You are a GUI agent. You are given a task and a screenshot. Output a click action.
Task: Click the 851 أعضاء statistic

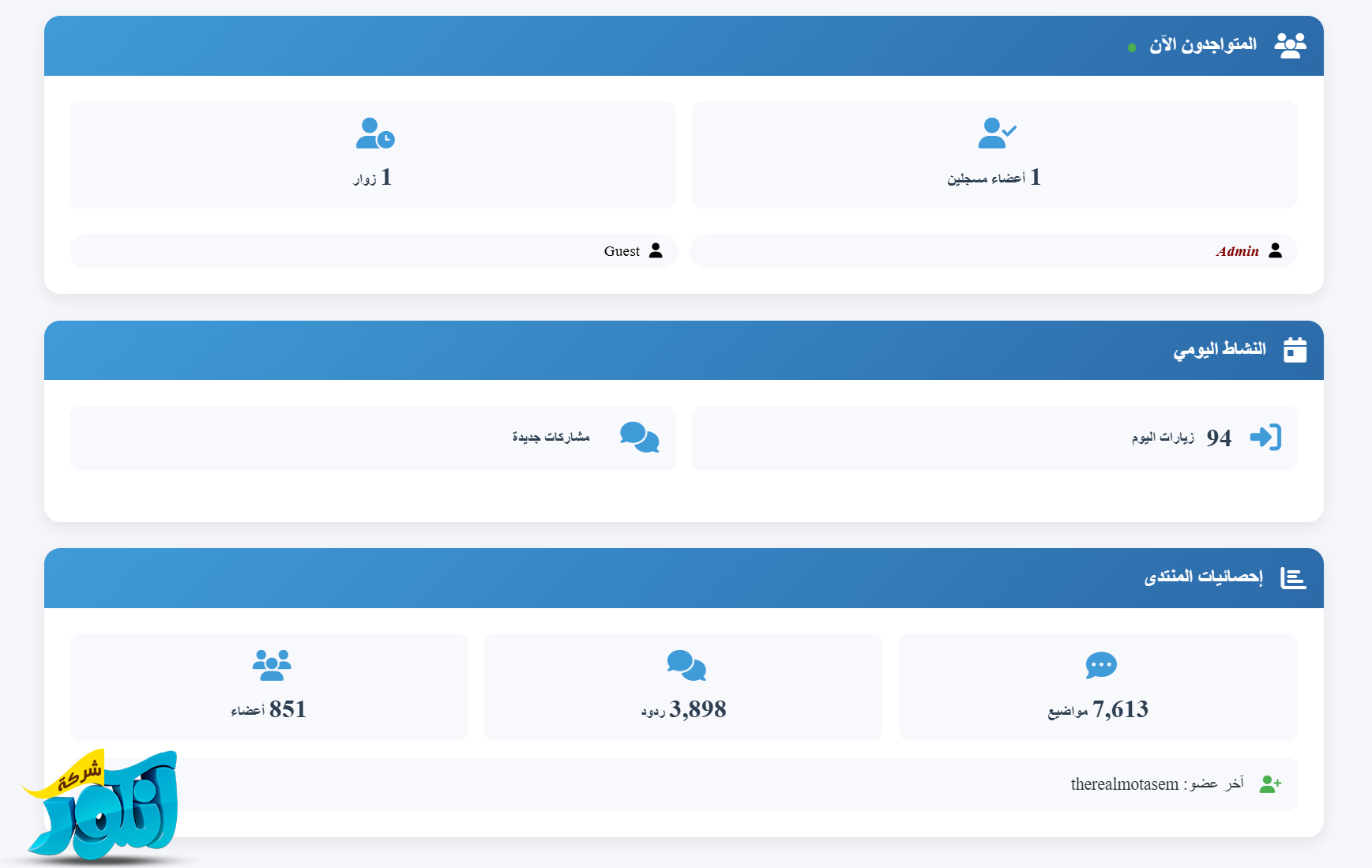269,709
